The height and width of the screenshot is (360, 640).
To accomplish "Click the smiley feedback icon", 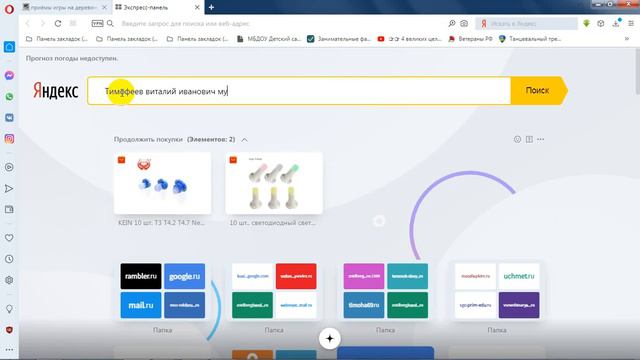I will [517, 140].
